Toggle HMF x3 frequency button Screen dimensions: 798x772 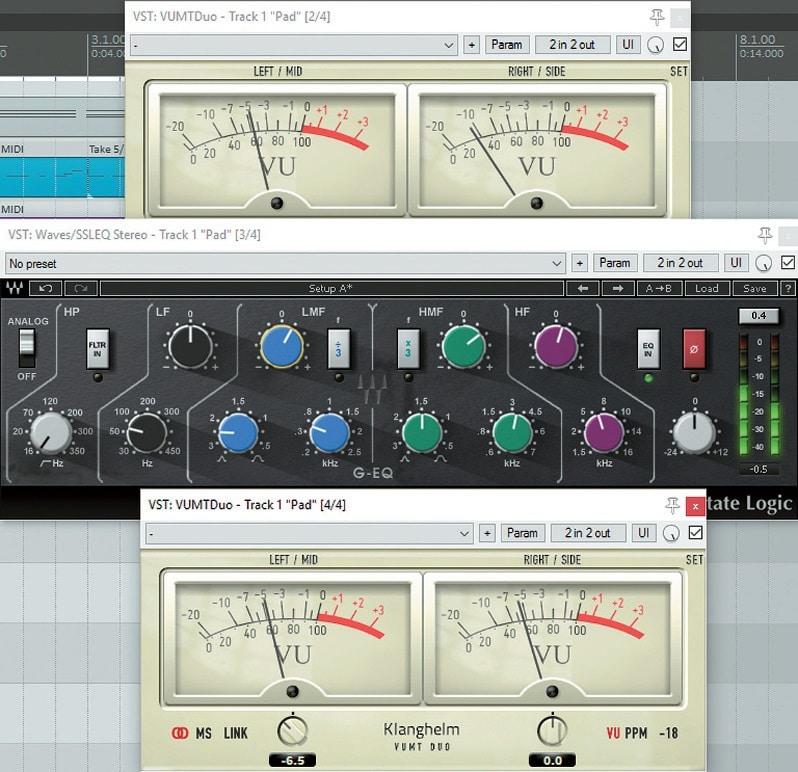click(x=408, y=349)
